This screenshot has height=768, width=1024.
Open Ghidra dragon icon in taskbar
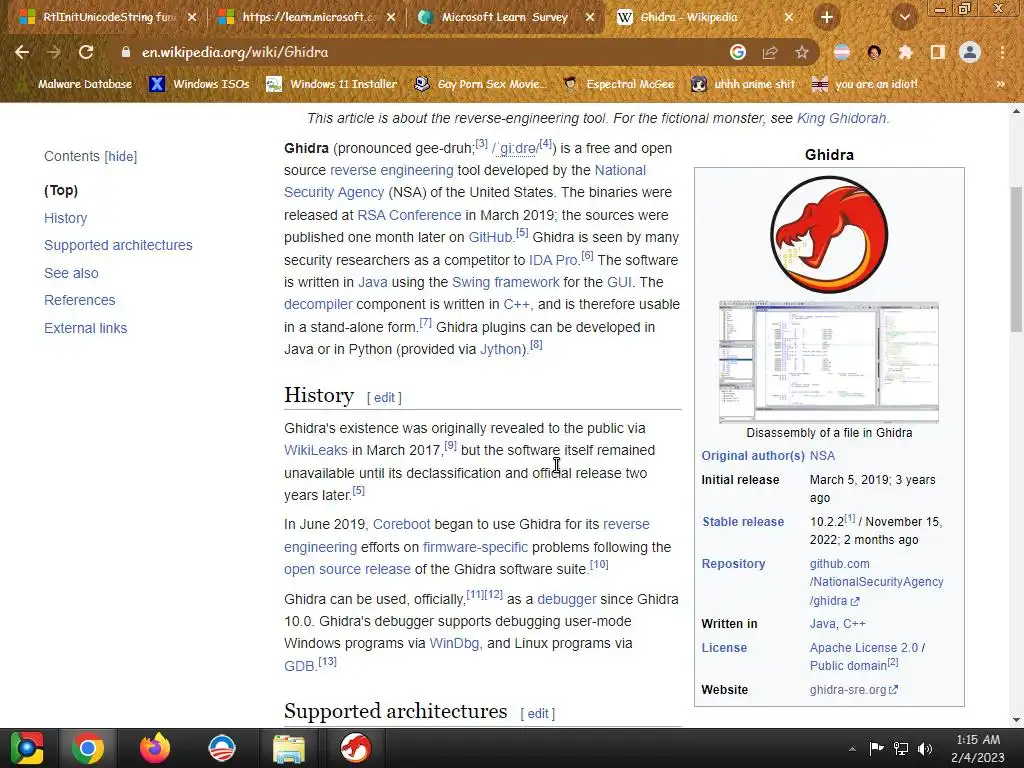tap(355, 748)
